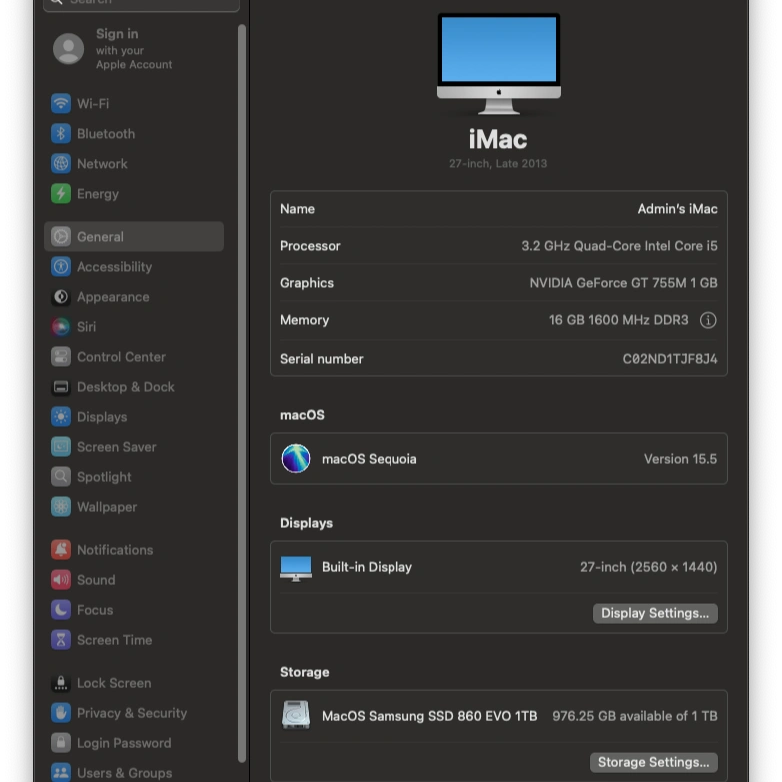Click the iMac computer image
Image resolution: width=782 pixels, height=782 pixels.
[x=499, y=64]
